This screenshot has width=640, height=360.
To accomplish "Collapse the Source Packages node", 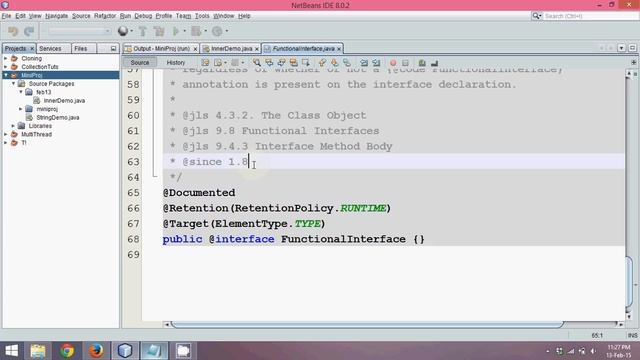I will coord(13,83).
